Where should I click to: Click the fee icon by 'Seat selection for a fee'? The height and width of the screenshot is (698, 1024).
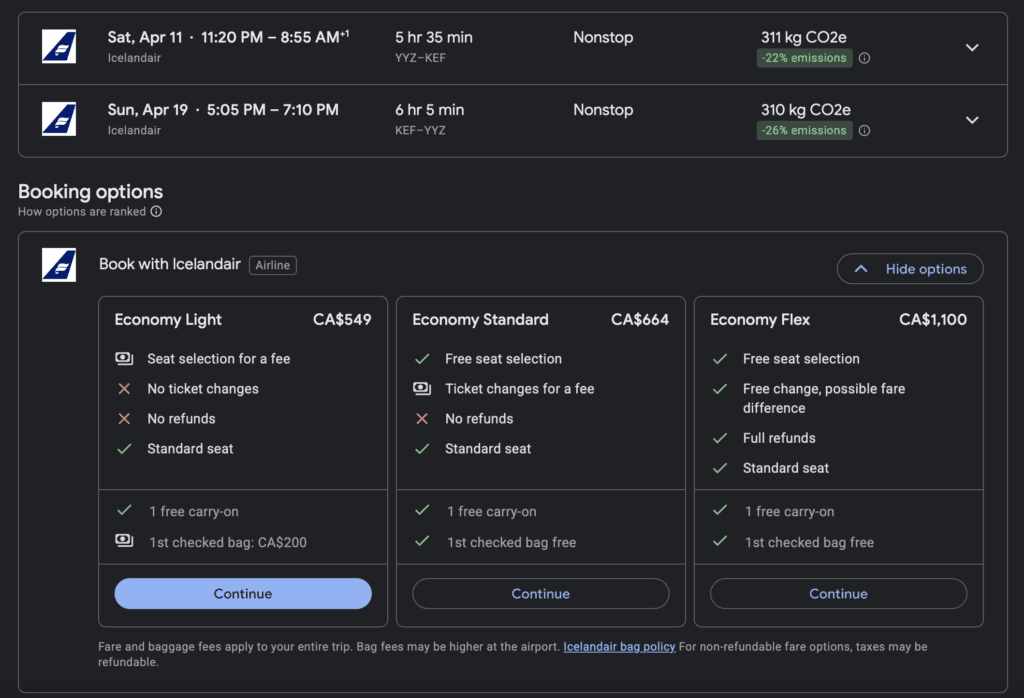124,359
